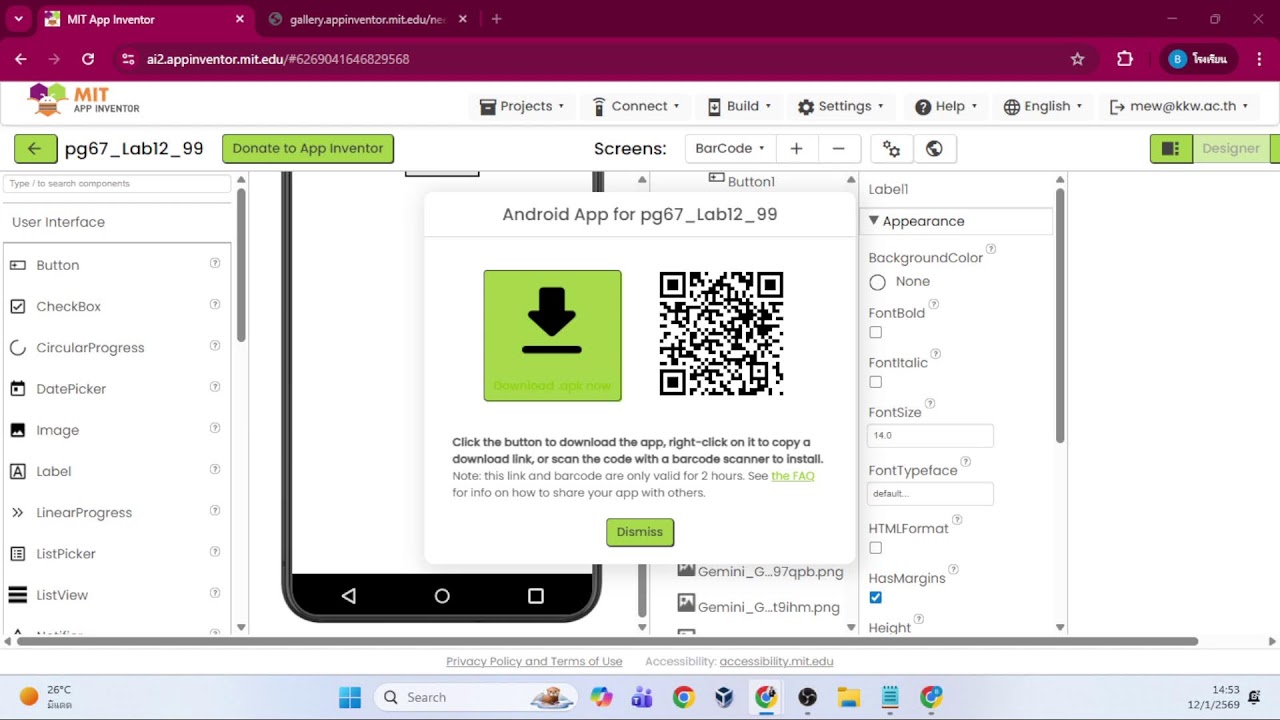This screenshot has height=720, width=1280.
Task: Expand Chrome tab search dropdown
Action: 18,19
